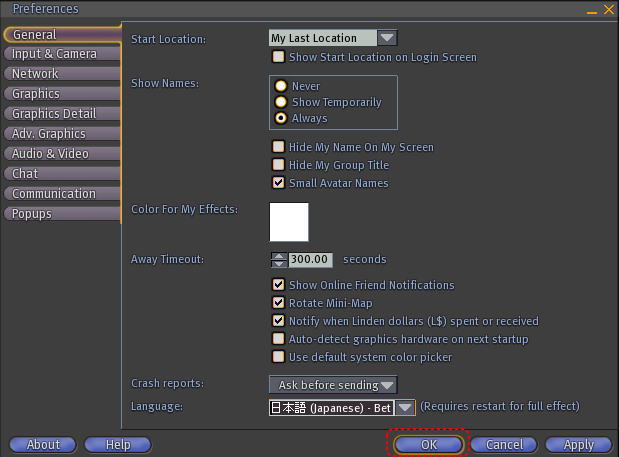Open the Communication tab
The image size is (619, 457).
tap(62, 194)
